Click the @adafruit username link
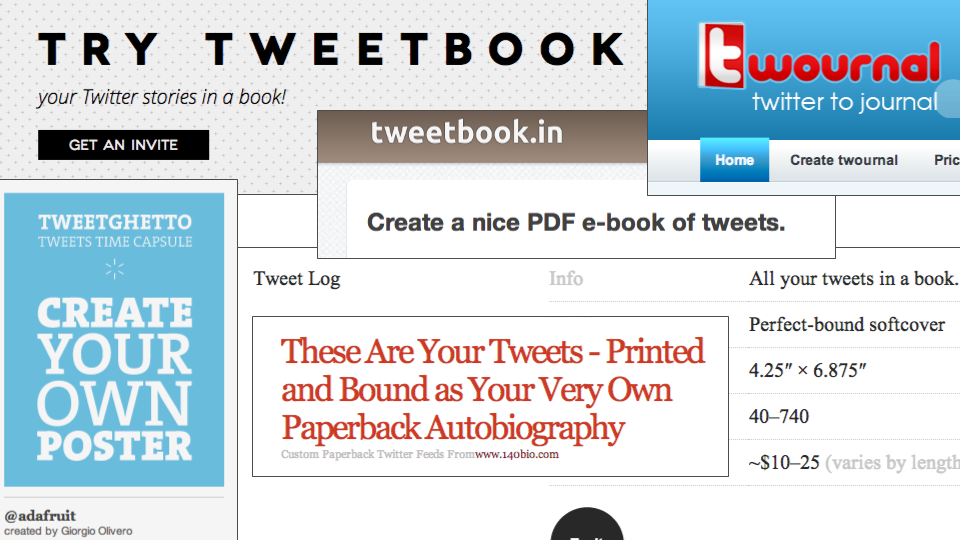This screenshot has width=960, height=540. [x=40, y=516]
